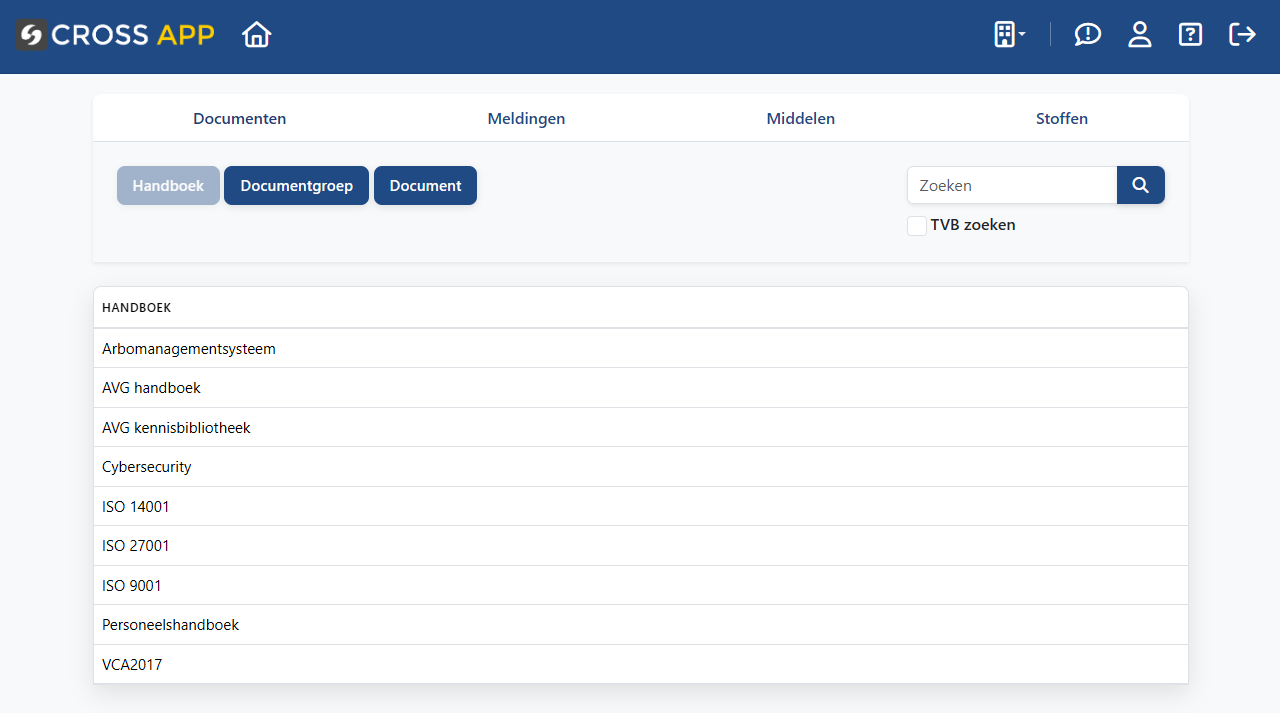Select the Documentgroep button

(x=296, y=186)
